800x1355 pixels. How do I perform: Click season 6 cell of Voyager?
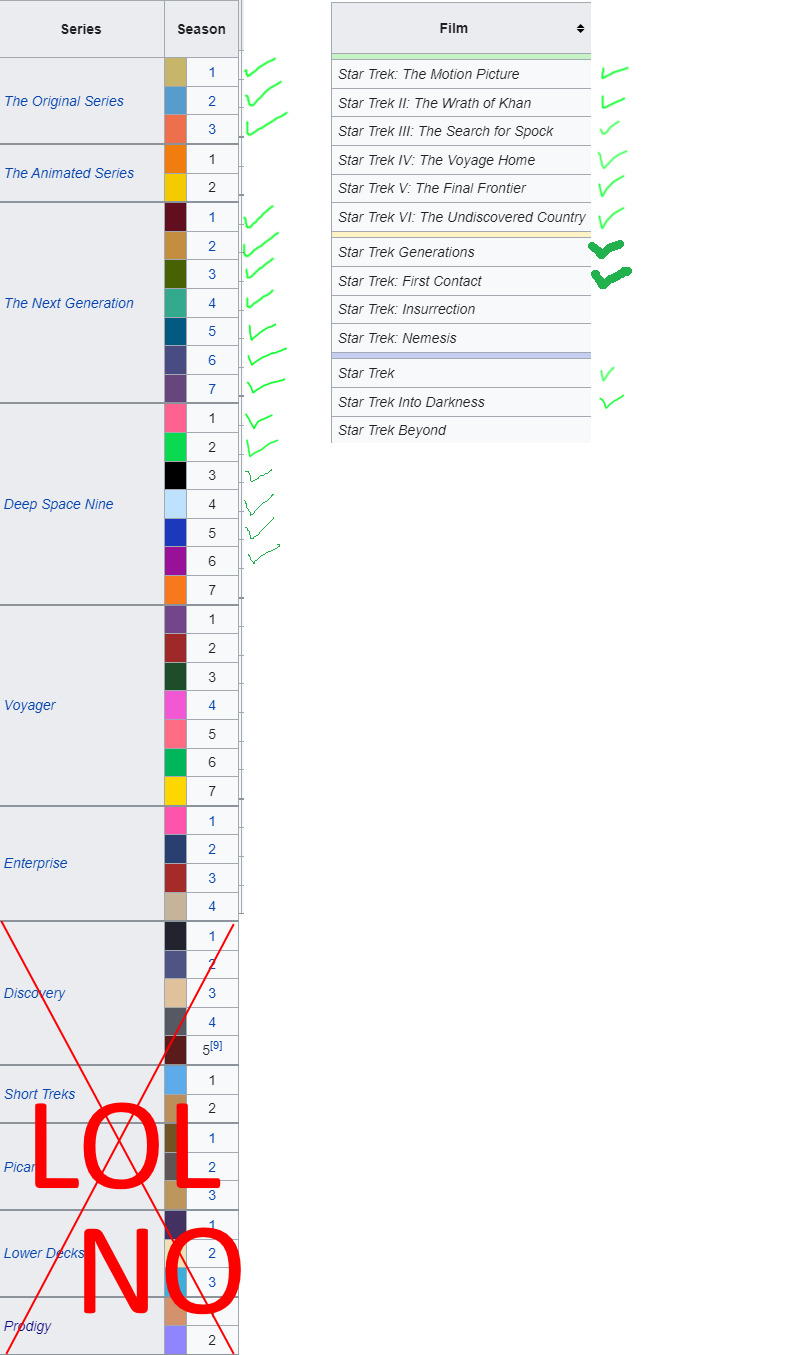pyautogui.click(x=212, y=762)
